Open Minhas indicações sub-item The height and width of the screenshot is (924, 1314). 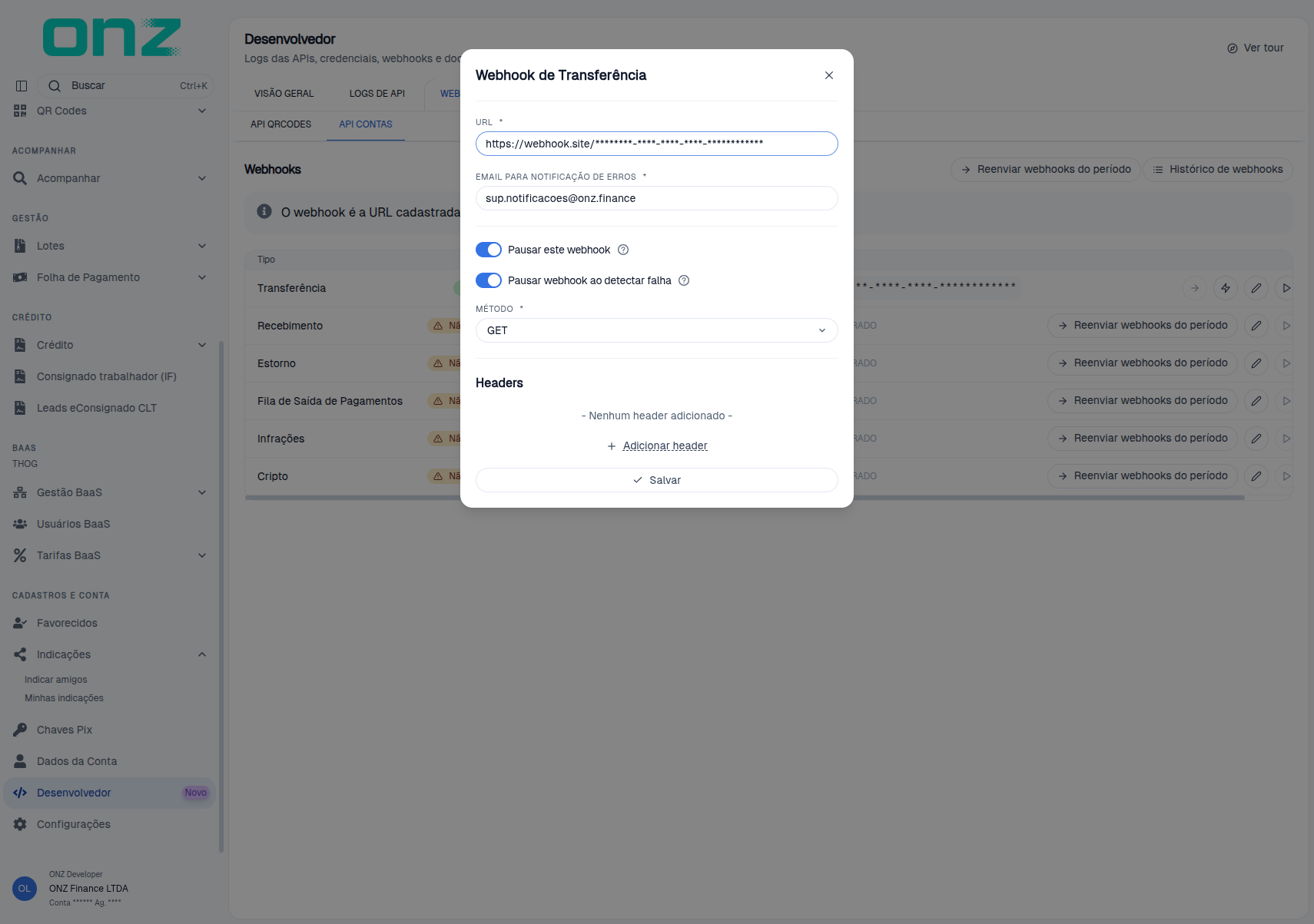pos(64,698)
